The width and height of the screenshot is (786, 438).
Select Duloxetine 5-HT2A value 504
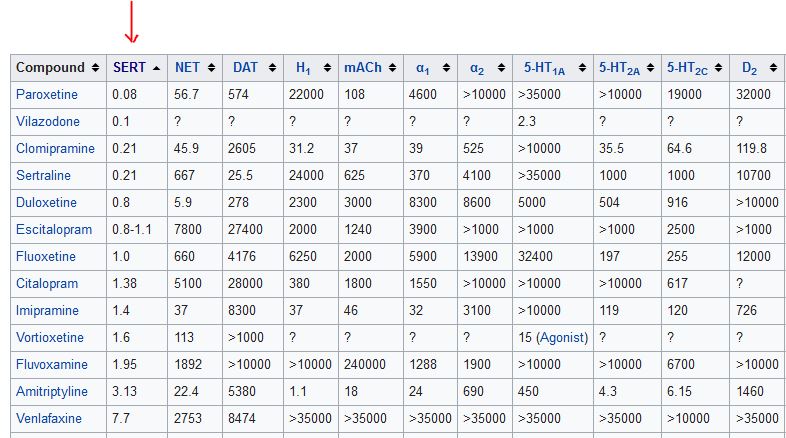point(609,203)
